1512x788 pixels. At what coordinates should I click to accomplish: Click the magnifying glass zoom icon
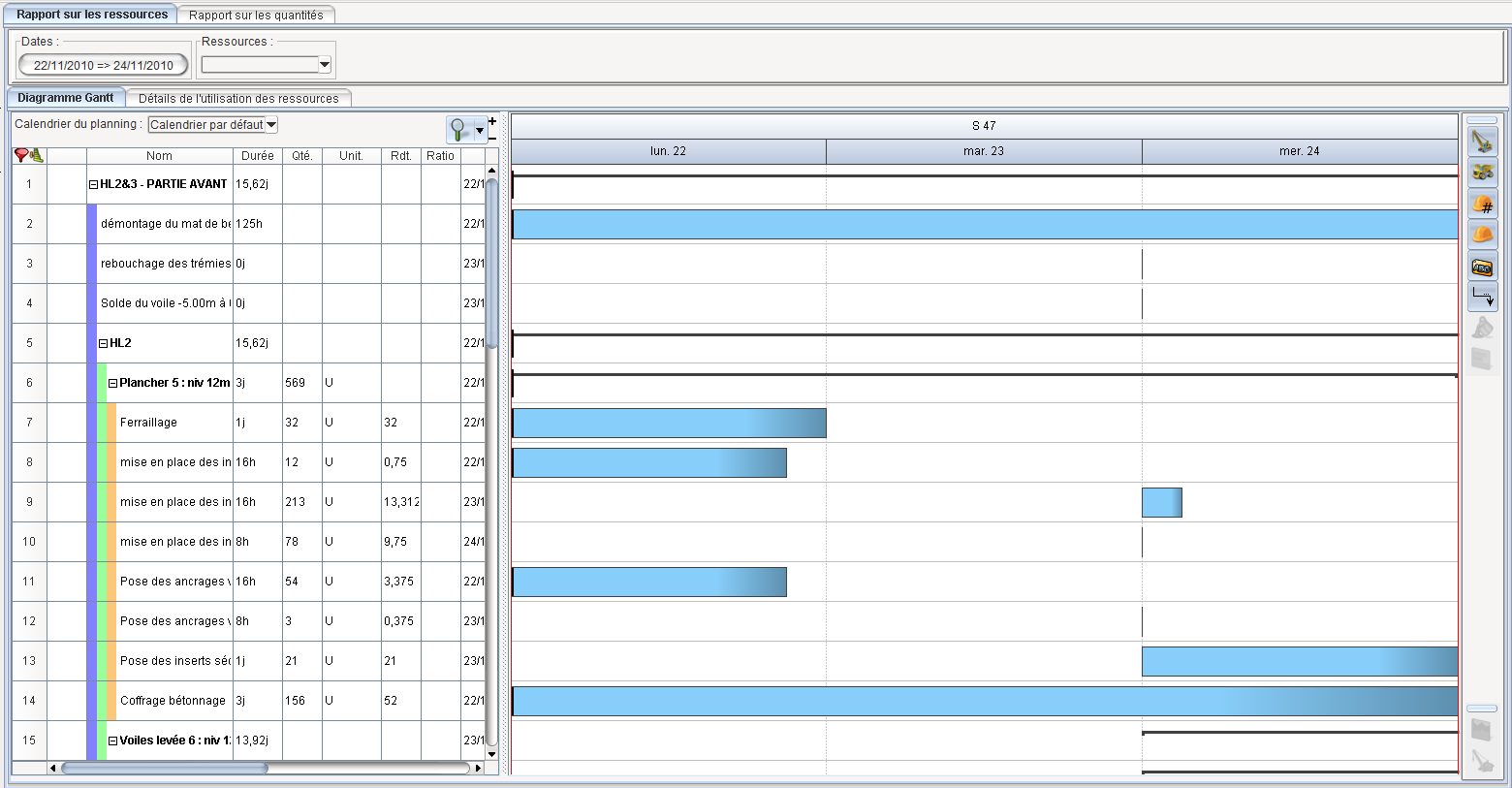pyautogui.click(x=459, y=129)
